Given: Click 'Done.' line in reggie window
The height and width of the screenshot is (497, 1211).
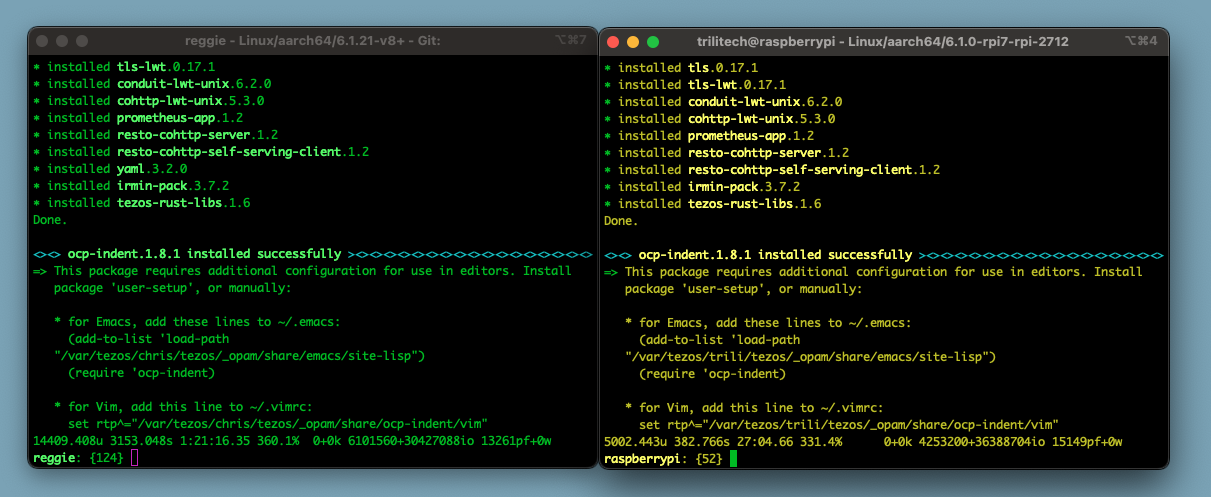Looking at the screenshot, I should pos(51,219).
